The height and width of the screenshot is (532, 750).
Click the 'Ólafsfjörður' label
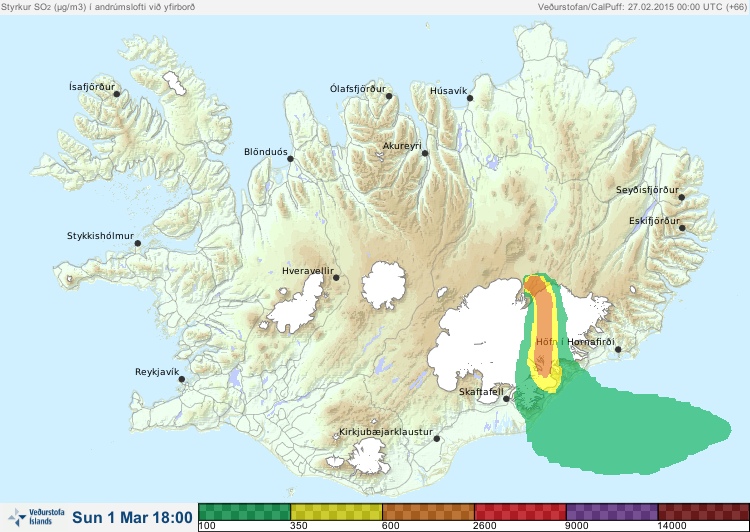coord(358,89)
